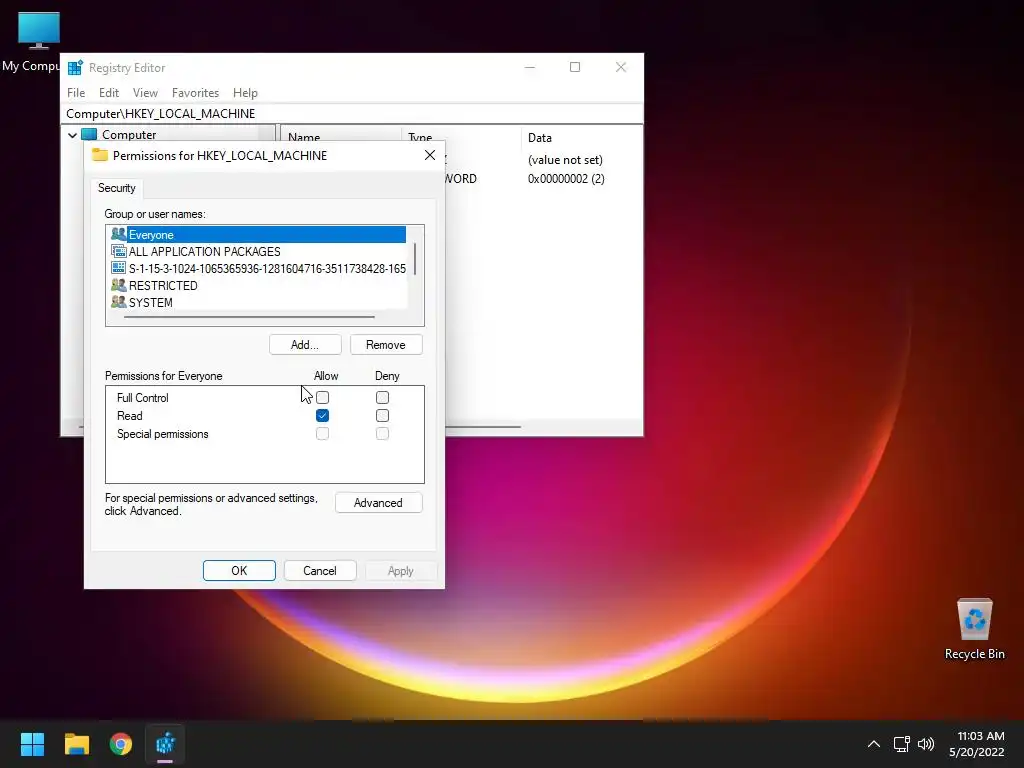Screen dimensions: 1024x768
Task: Collapse the Computer tree node
Action: click(x=72, y=135)
